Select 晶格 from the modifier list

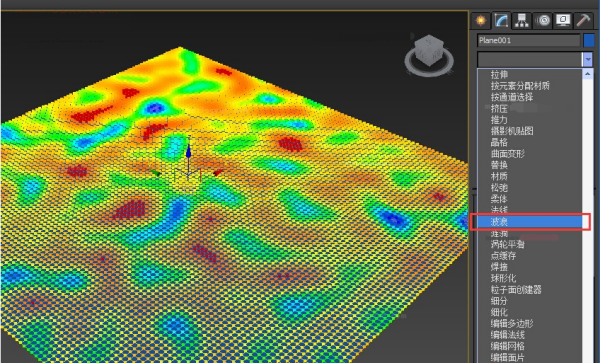point(499,142)
